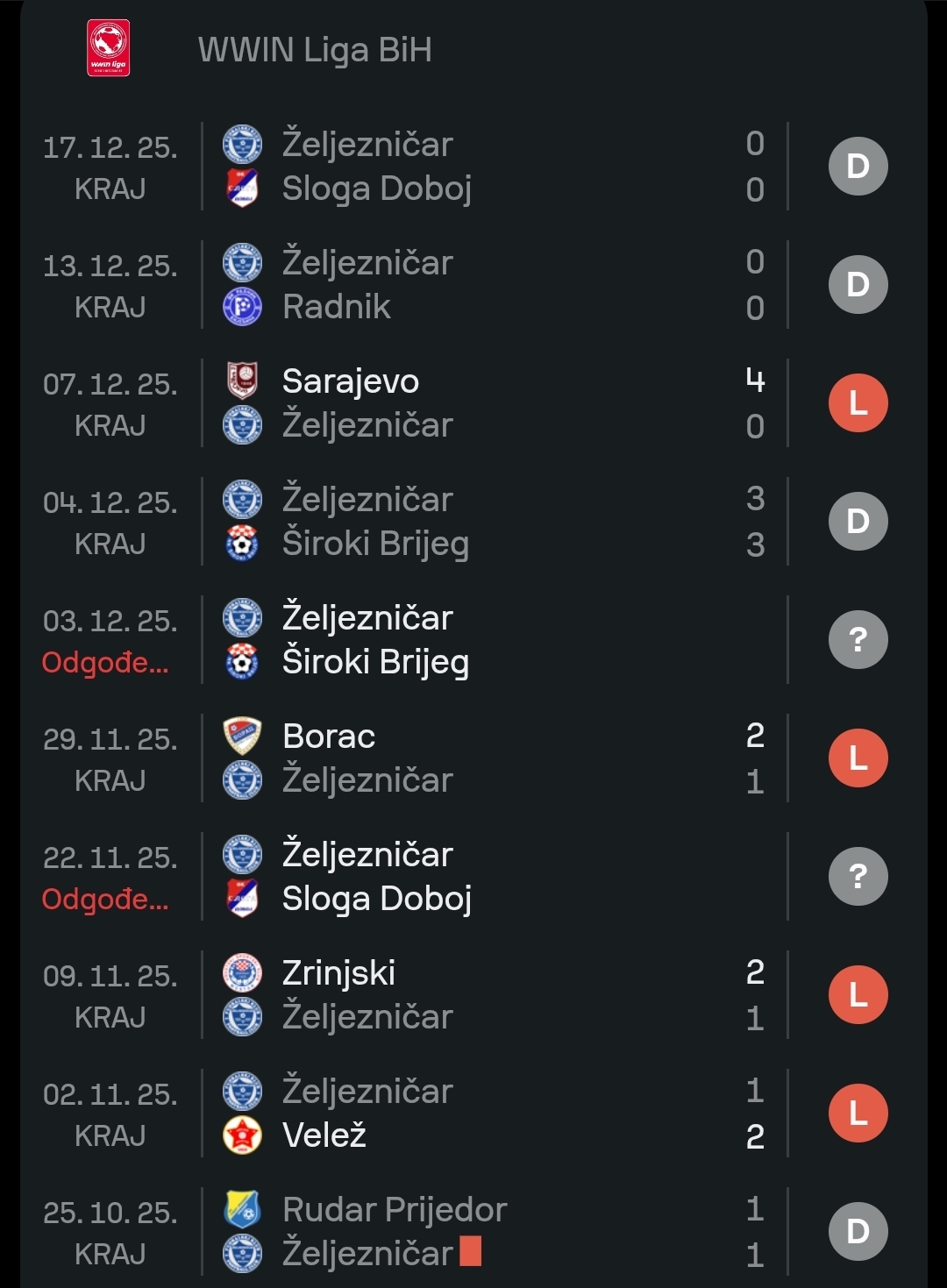Click Široki Brijeg crest in 04.12.25 match
This screenshot has width=947, height=1288.
point(242,544)
